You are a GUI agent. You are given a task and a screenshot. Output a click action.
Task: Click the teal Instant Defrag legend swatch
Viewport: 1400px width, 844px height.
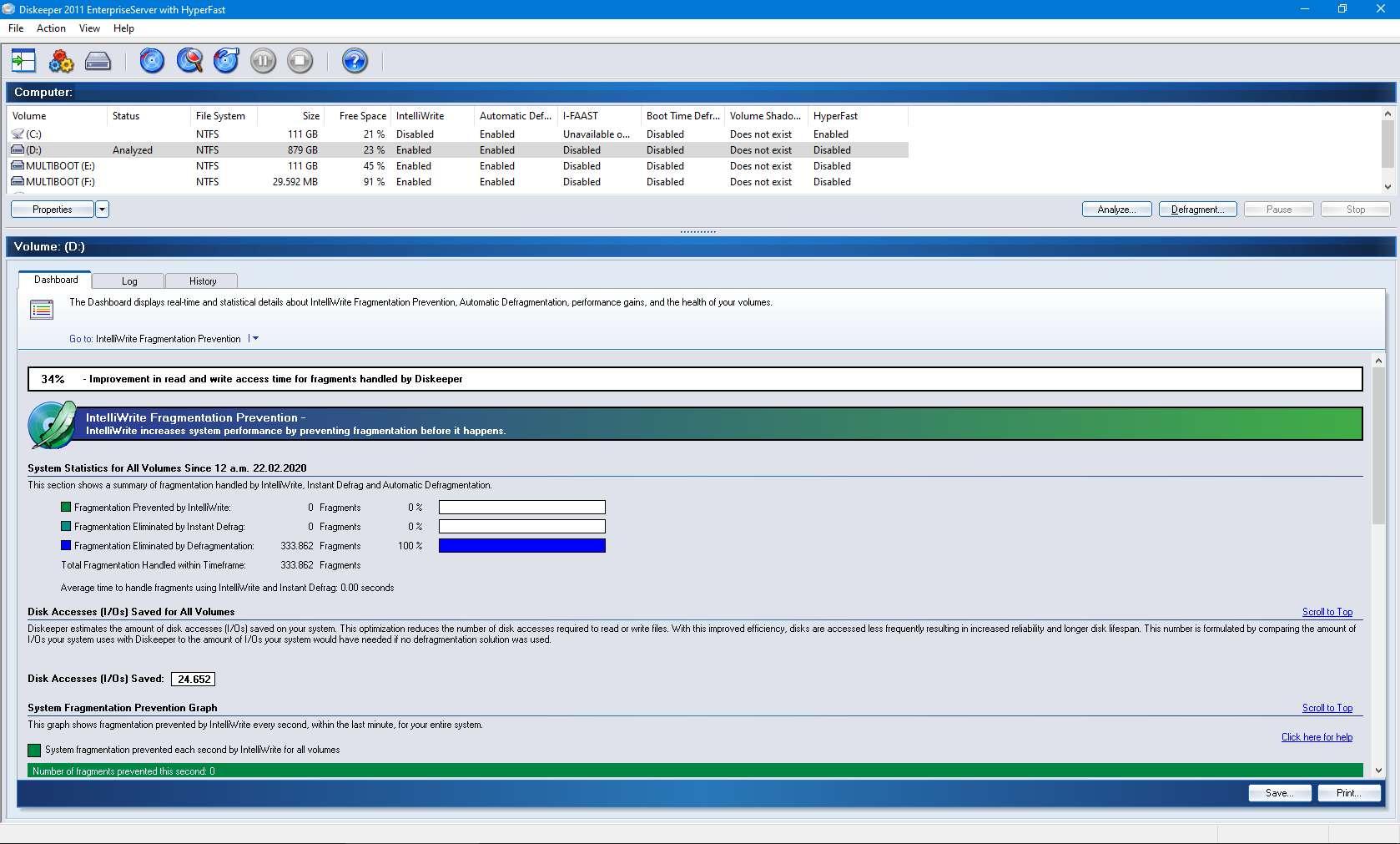point(66,527)
